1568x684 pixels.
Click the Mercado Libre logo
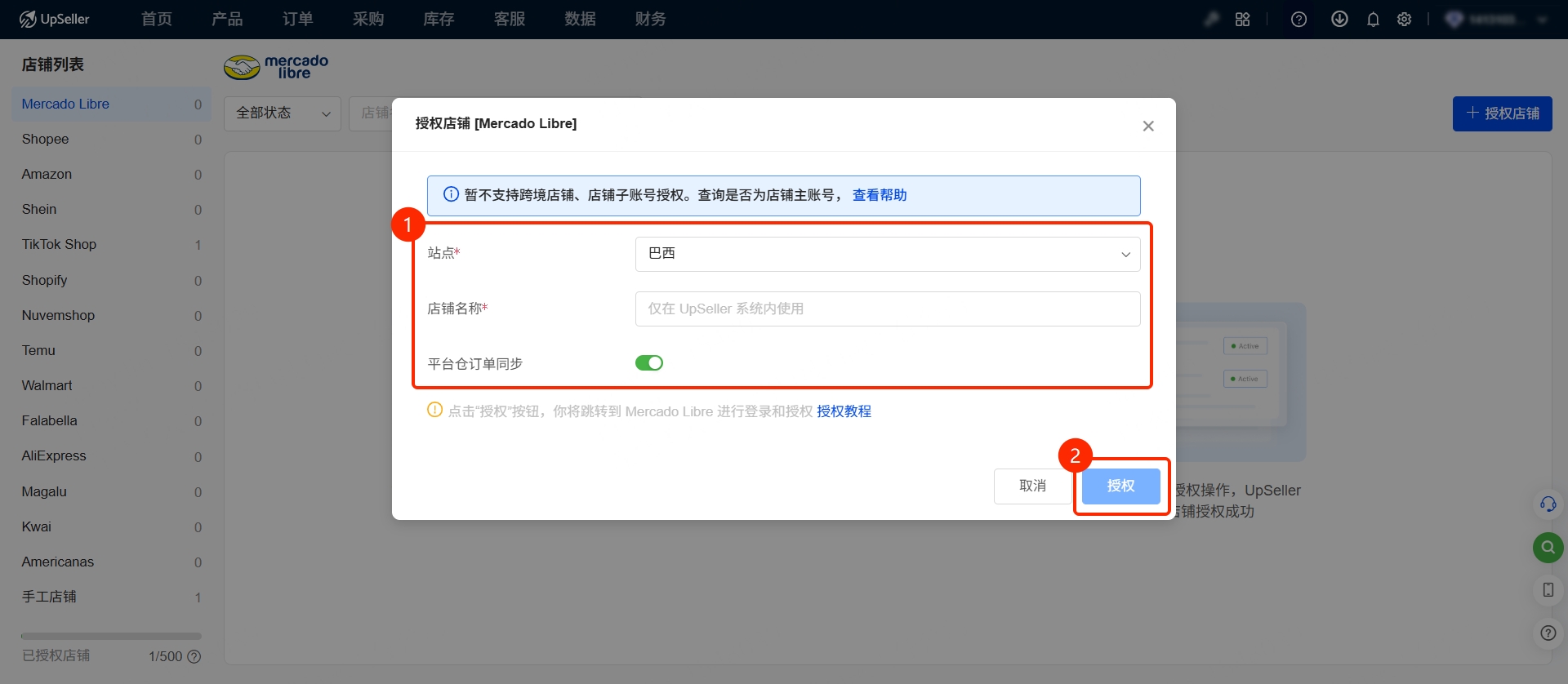pyautogui.click(x=276, y=66)
